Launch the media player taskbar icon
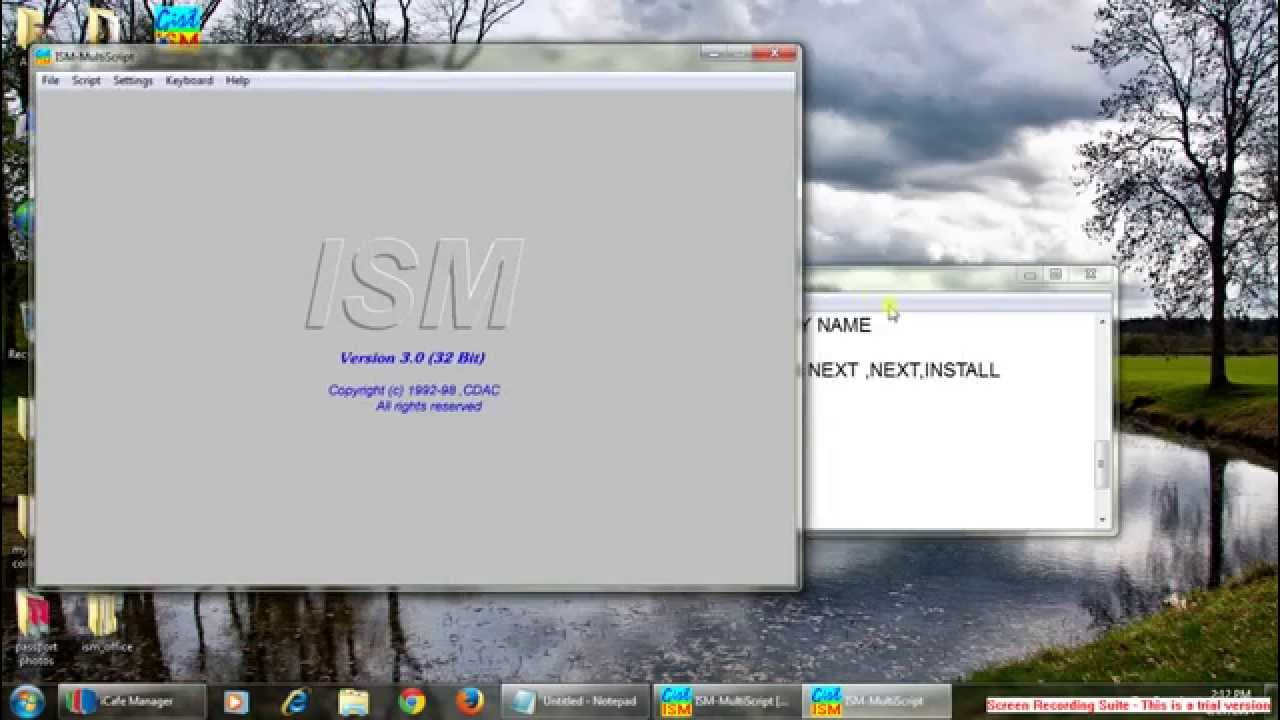The image size is (1280, 720). coord(236,701)
